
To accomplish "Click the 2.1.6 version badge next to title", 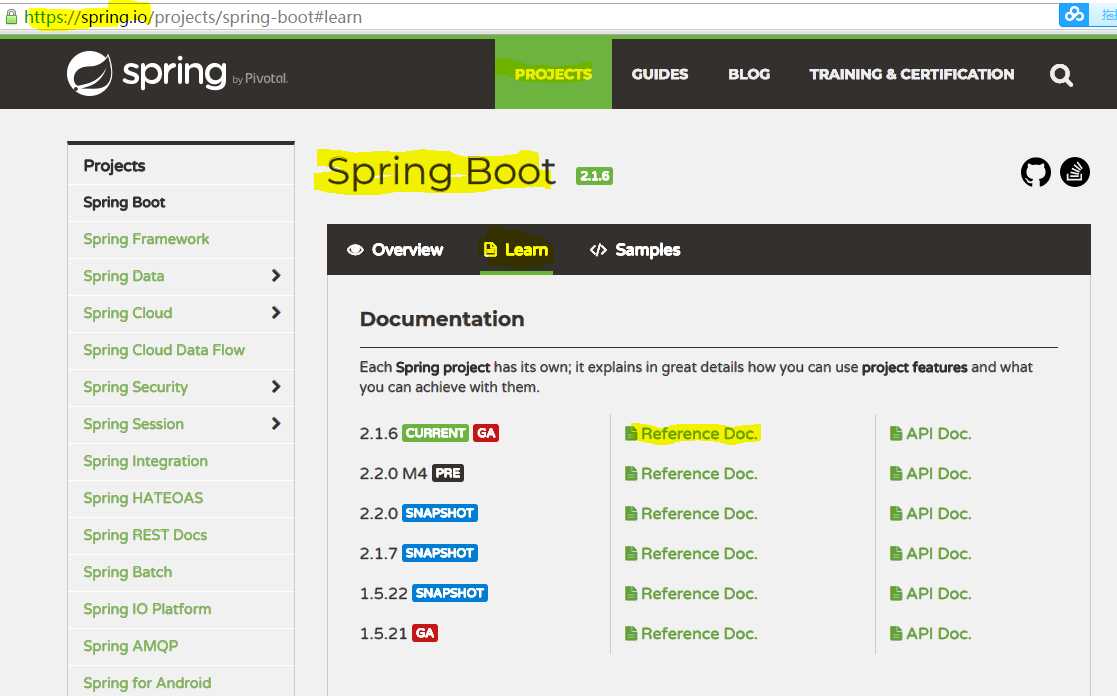I will (594, 176).
